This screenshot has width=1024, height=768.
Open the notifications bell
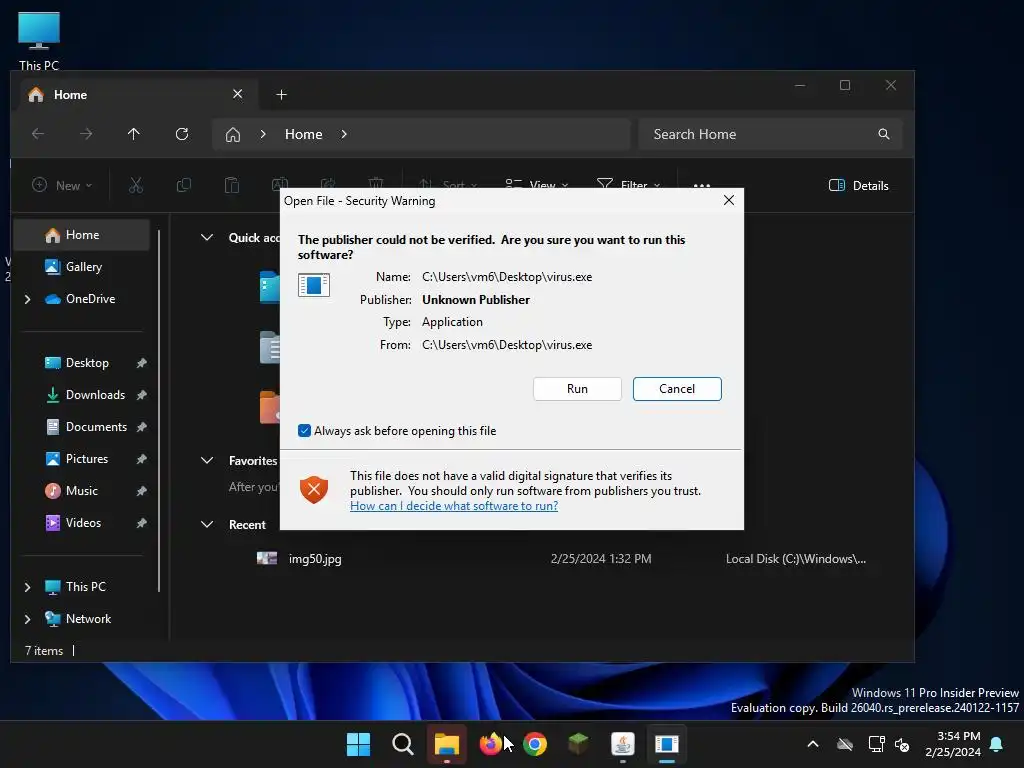(x=997, y=744)
